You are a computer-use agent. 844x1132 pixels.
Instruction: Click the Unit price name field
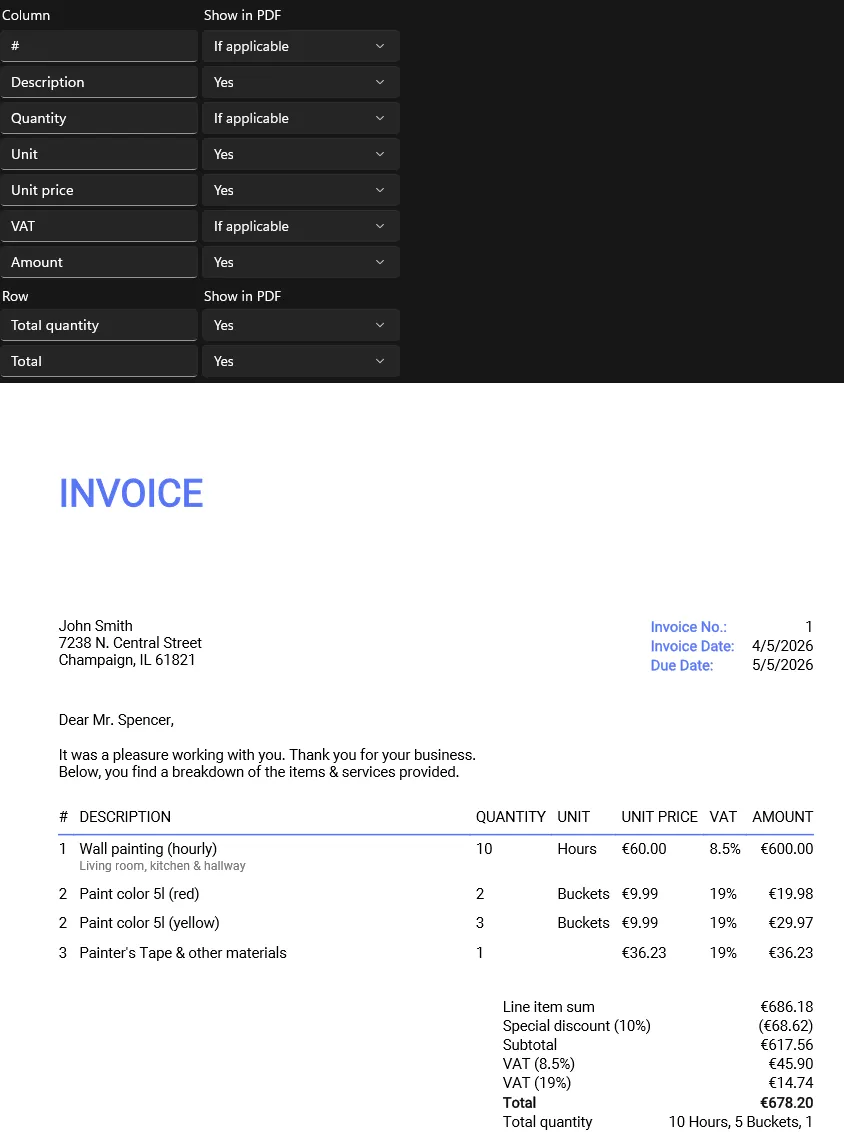coord(99,190)
